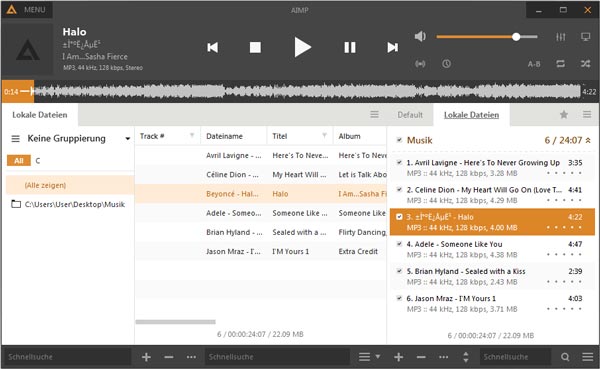Image resolution: width=600 pixels, height=369 pixels.
Task: Filter by letter C
Action: [x=38, y=161]
